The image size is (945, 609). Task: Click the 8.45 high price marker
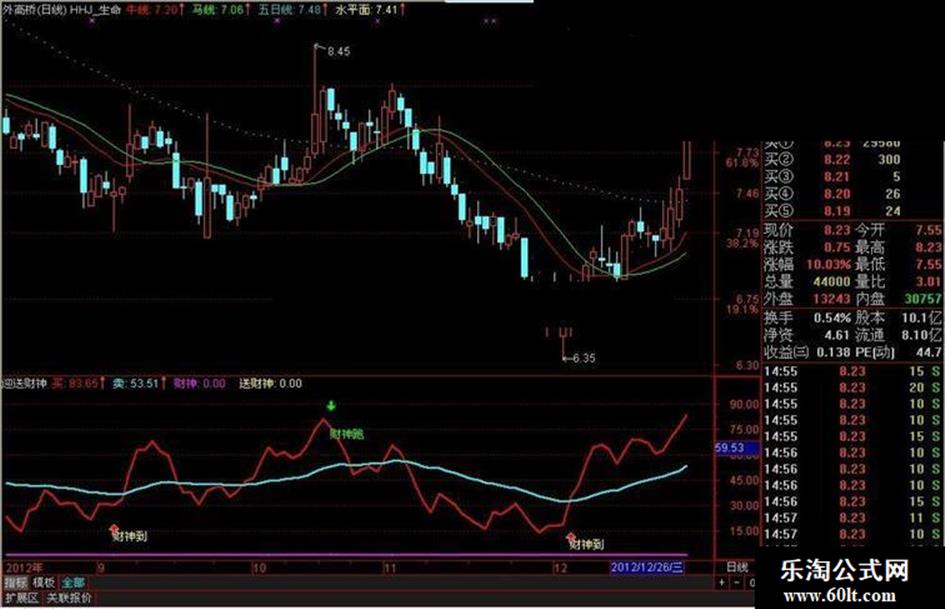(338, 52)
